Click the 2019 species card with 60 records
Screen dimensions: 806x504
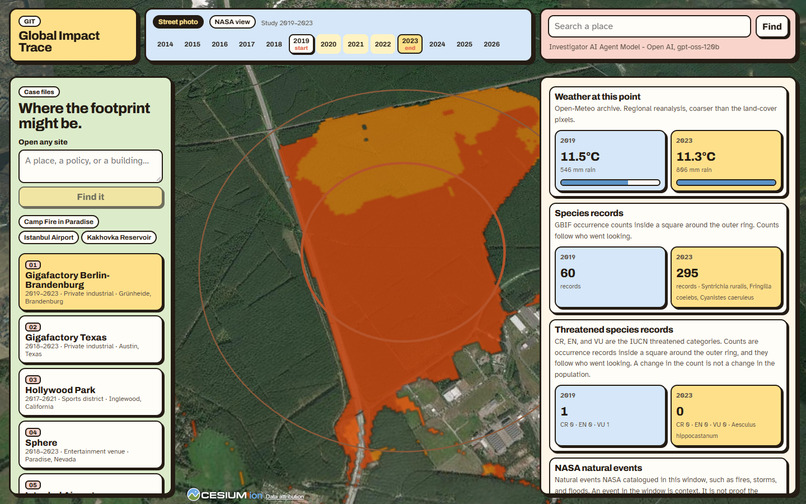click(610, 278)
